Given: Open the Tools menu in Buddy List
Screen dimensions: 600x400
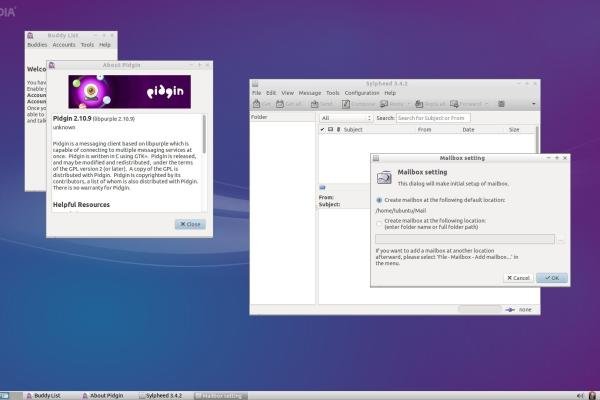Looking at the screenshot, I should (87, 45).
